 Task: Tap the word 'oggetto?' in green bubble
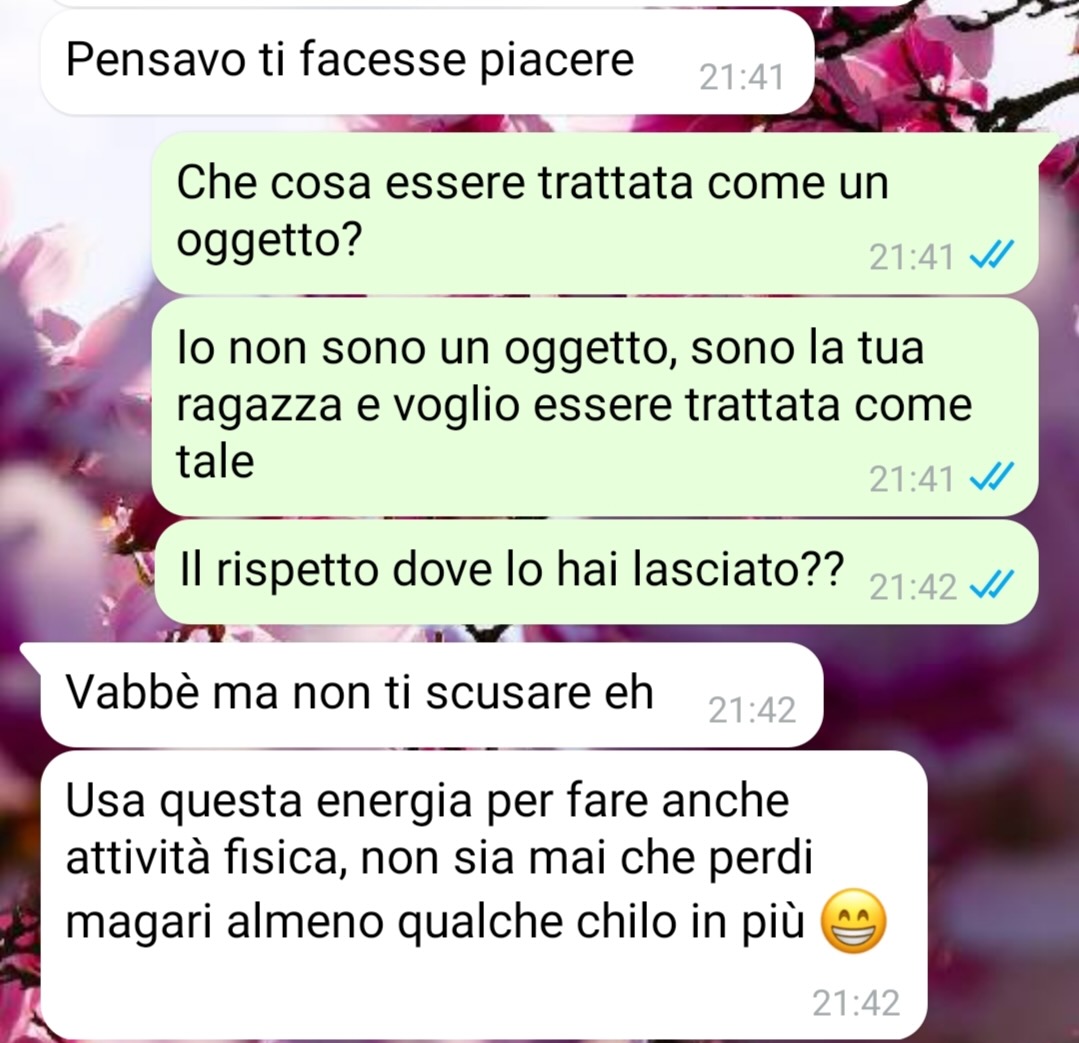tap(269, 241)
